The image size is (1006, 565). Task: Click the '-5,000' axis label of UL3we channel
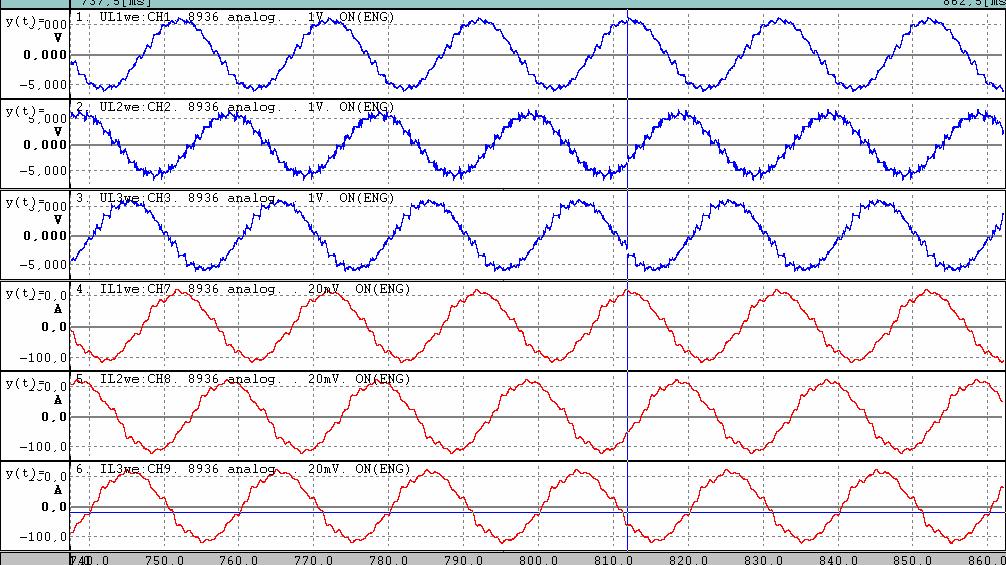43,264
